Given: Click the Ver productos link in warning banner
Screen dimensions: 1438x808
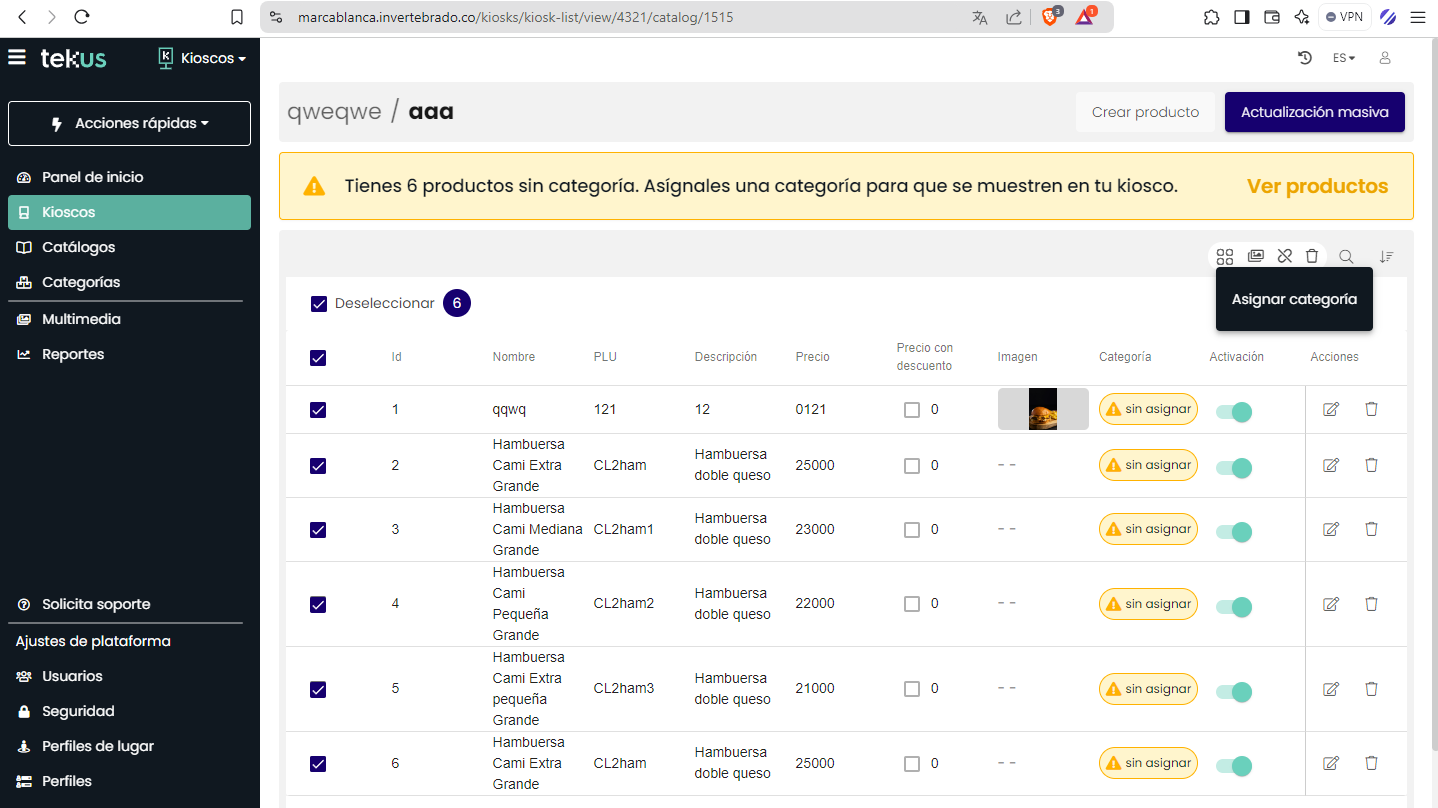Looking at the screenshot, I should click(x=1317, y=186).
